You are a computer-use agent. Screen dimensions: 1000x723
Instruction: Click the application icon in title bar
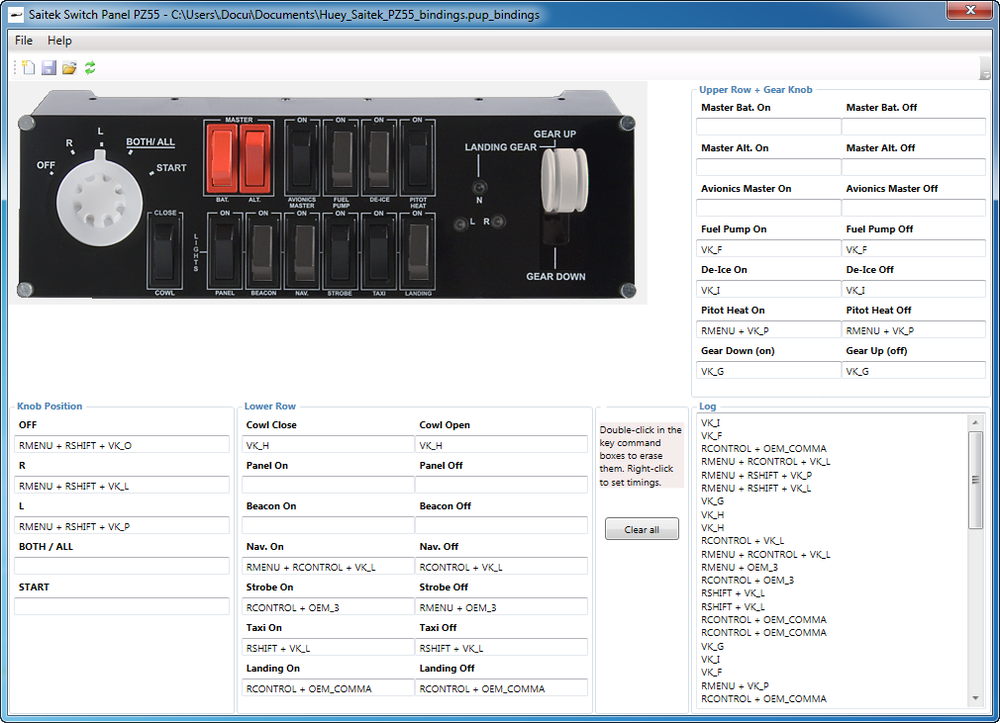pyautogui.click(x=15, y=15)
